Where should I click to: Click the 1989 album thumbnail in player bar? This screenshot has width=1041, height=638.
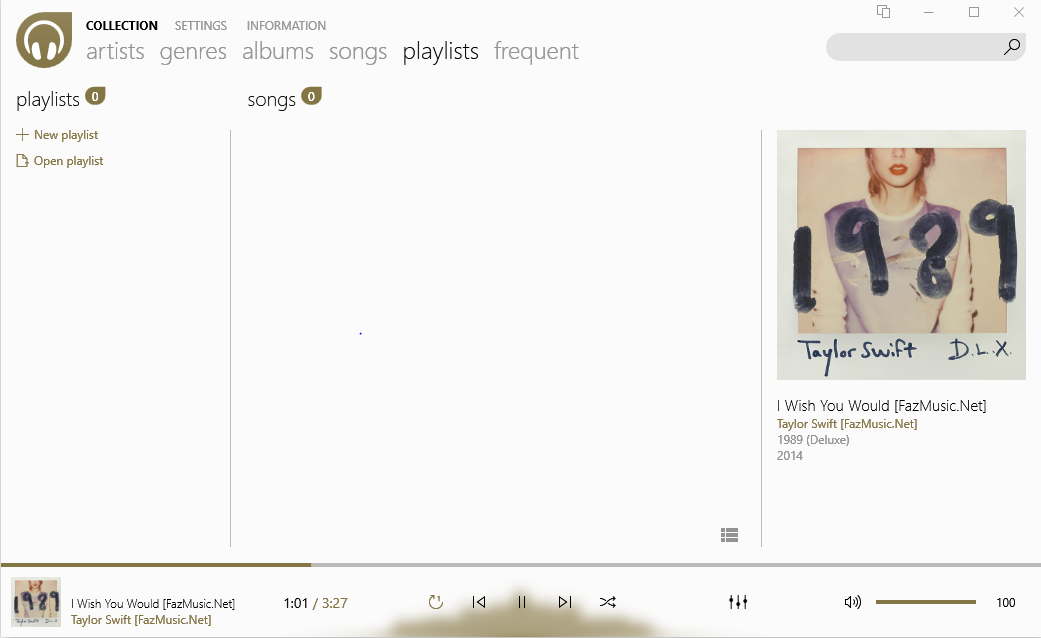click(36, 602)
